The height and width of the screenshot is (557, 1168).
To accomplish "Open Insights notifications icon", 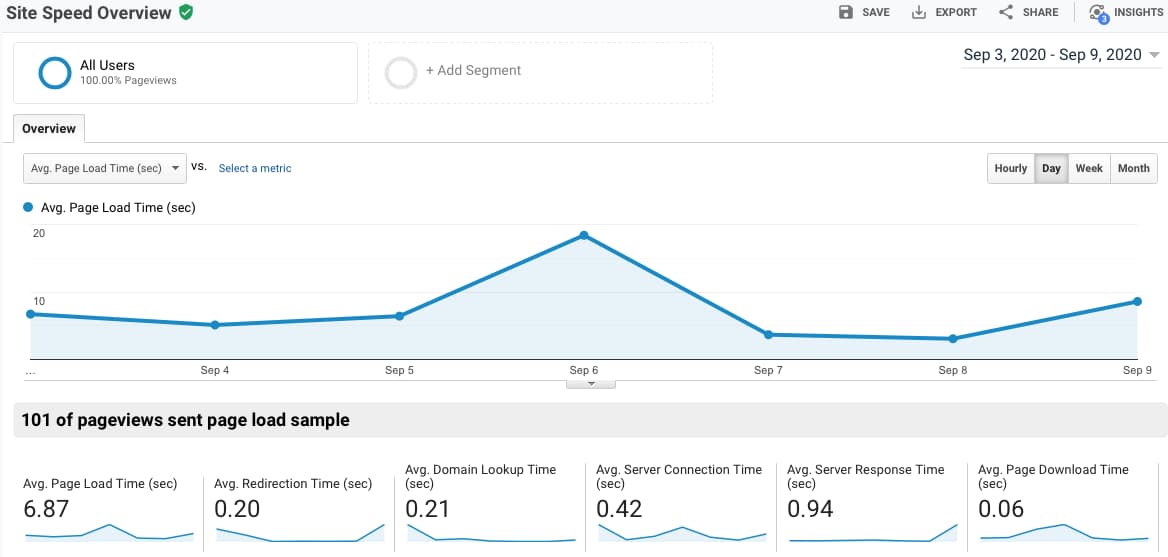I will tap(1098, 13).
